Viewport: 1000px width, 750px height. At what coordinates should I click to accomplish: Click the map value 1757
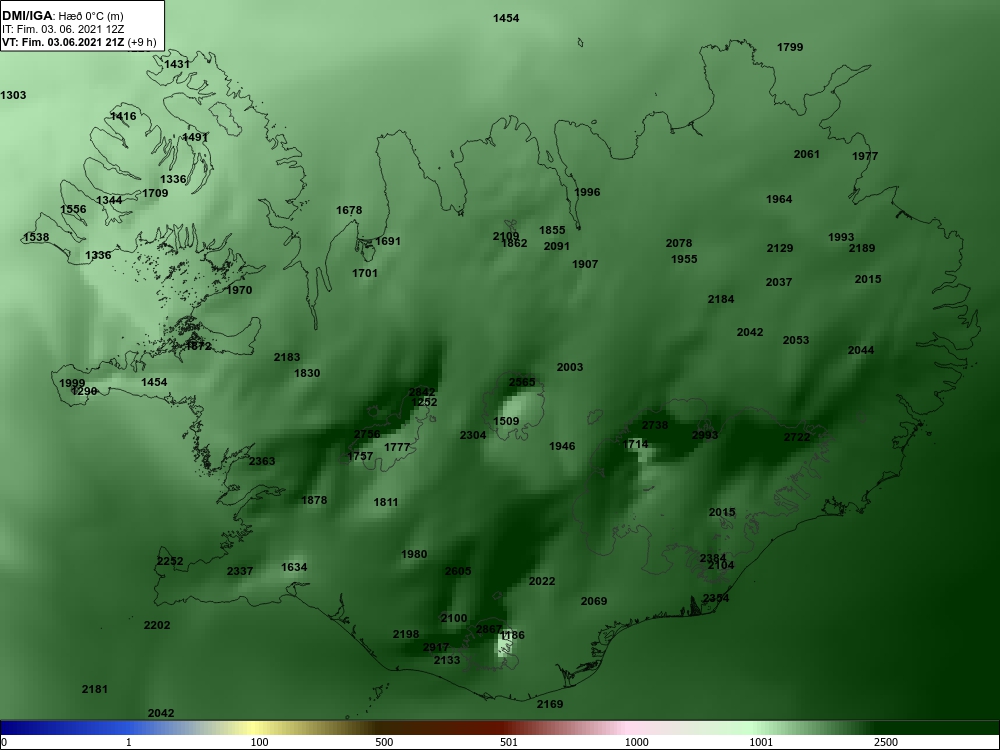[360, 456]
